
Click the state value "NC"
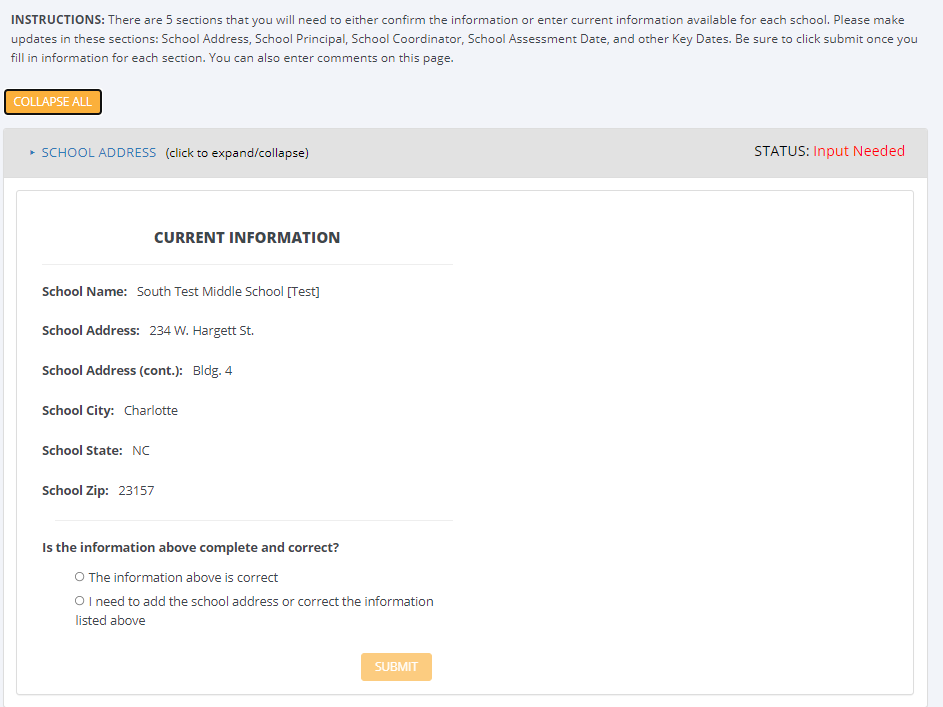[141, 451]
